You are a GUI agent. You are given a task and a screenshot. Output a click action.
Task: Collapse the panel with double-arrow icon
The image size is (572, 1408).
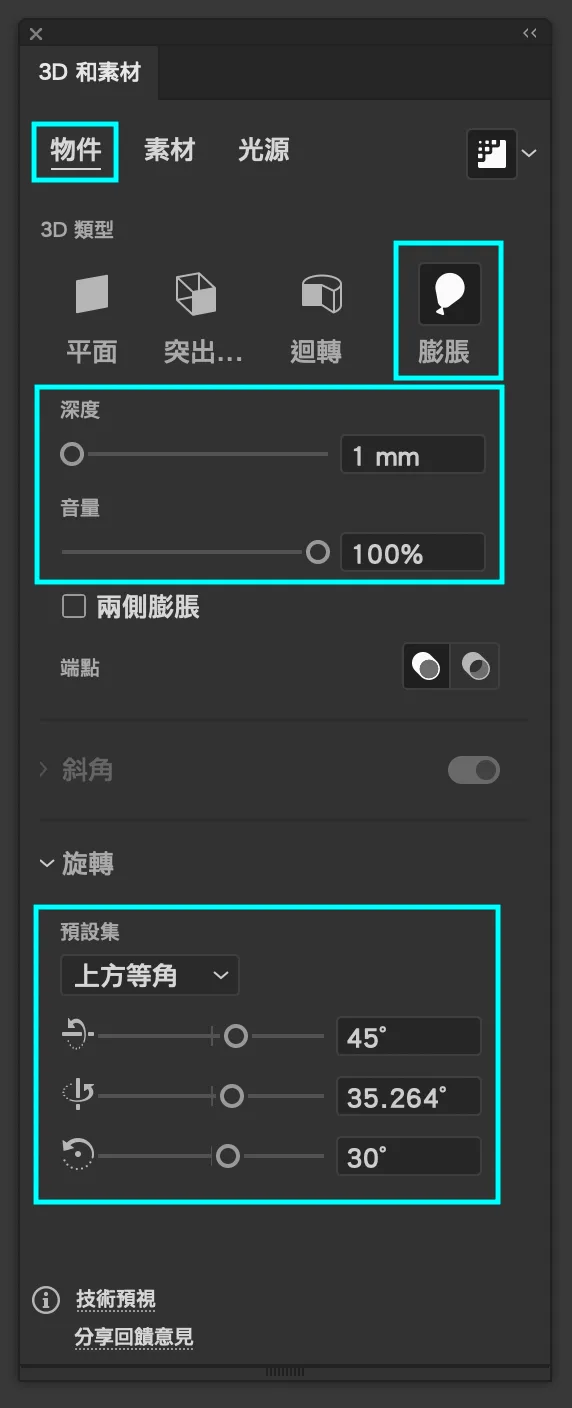coord(530,33)
